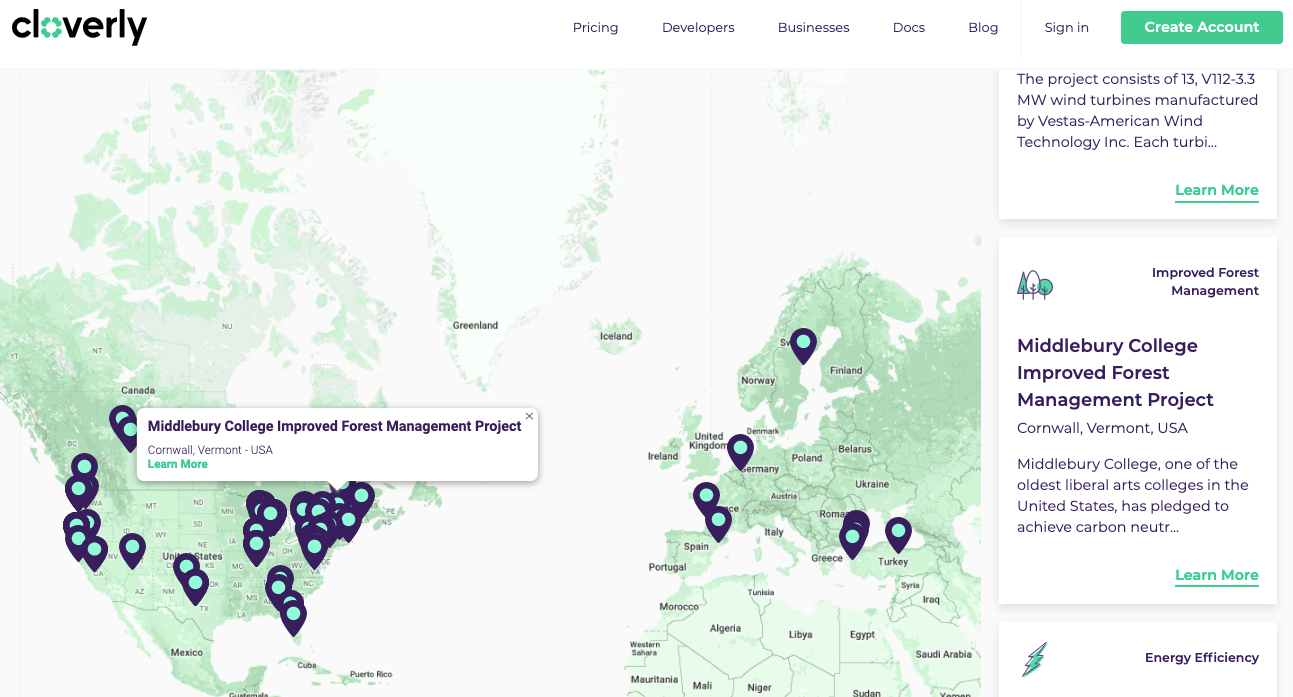Select the map pin near Germany label

coord(740,451)
